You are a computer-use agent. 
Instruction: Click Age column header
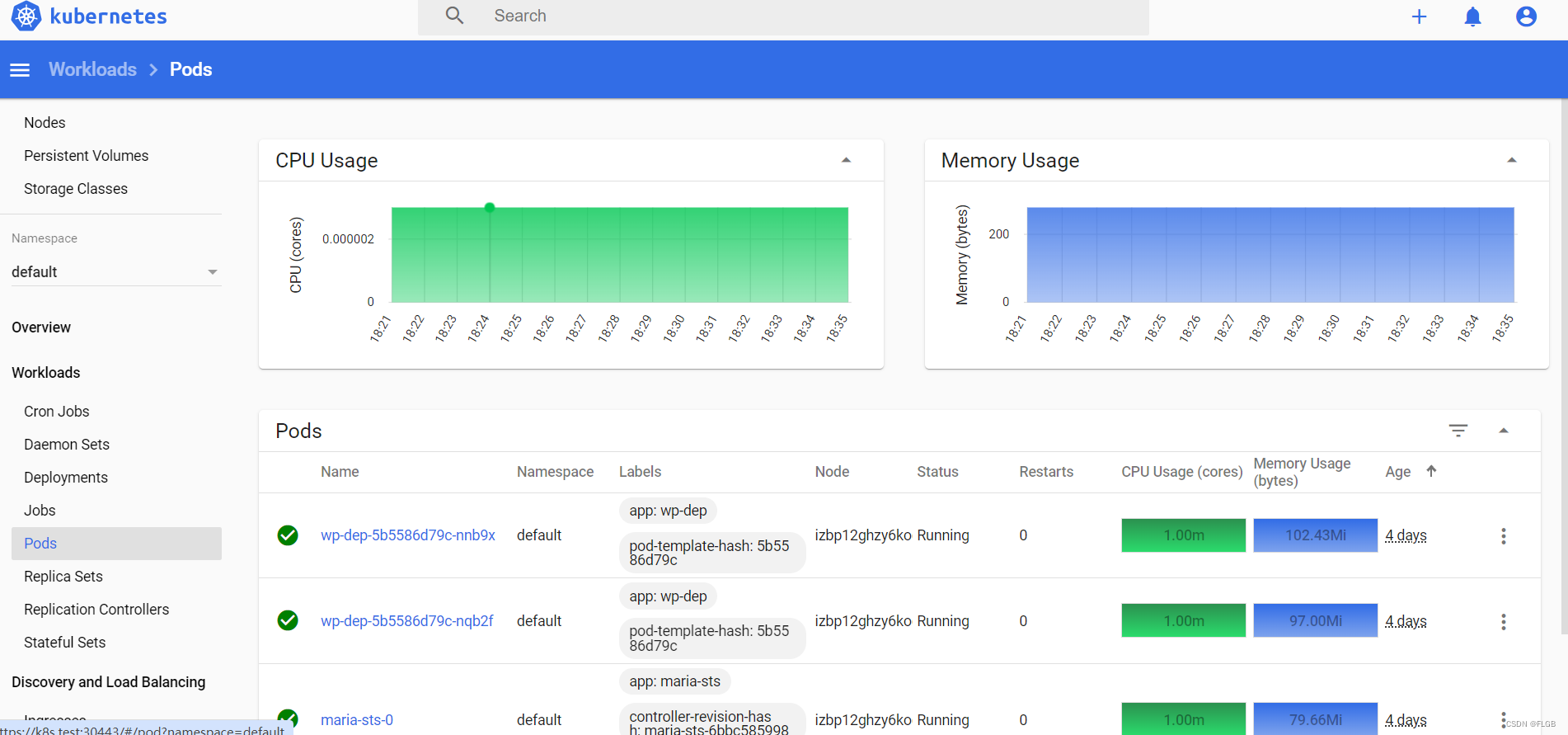(x=1397, y=472)
